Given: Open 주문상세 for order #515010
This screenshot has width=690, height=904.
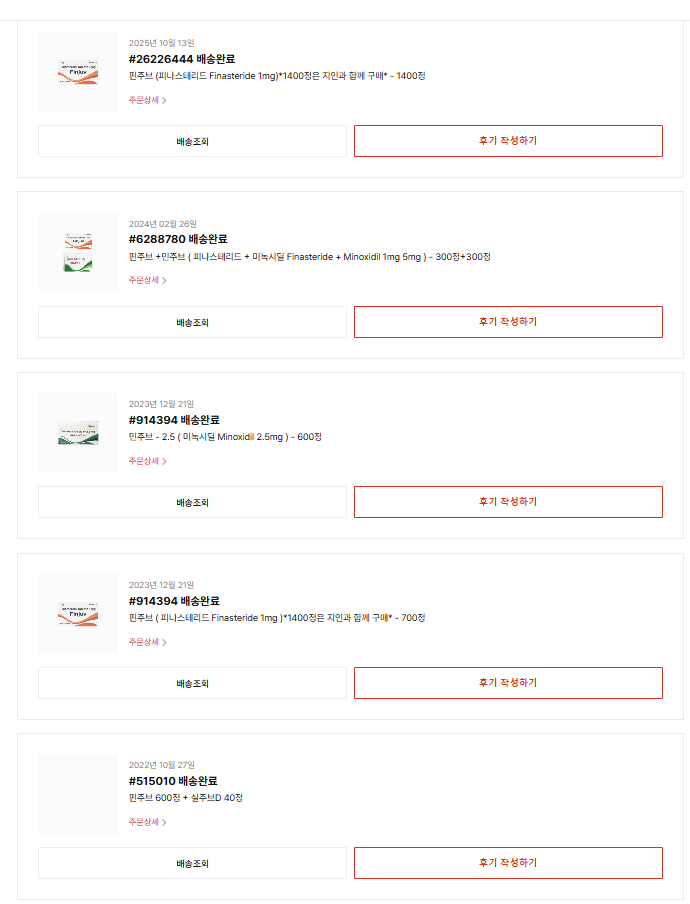Looking at the screenshot, I should 147,823.
